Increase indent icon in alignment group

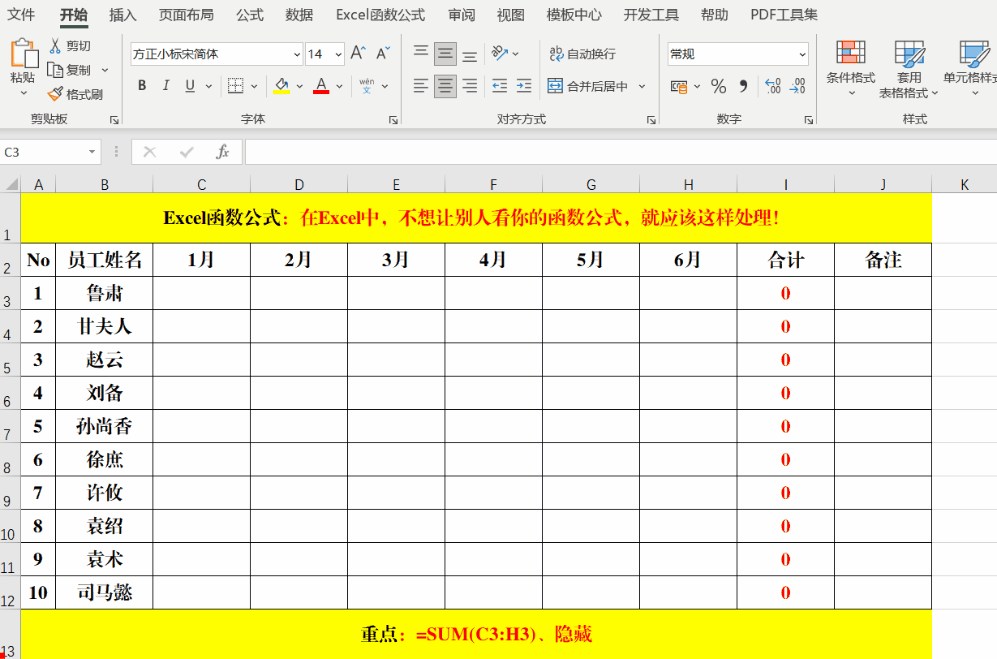[x=524, y=86]
